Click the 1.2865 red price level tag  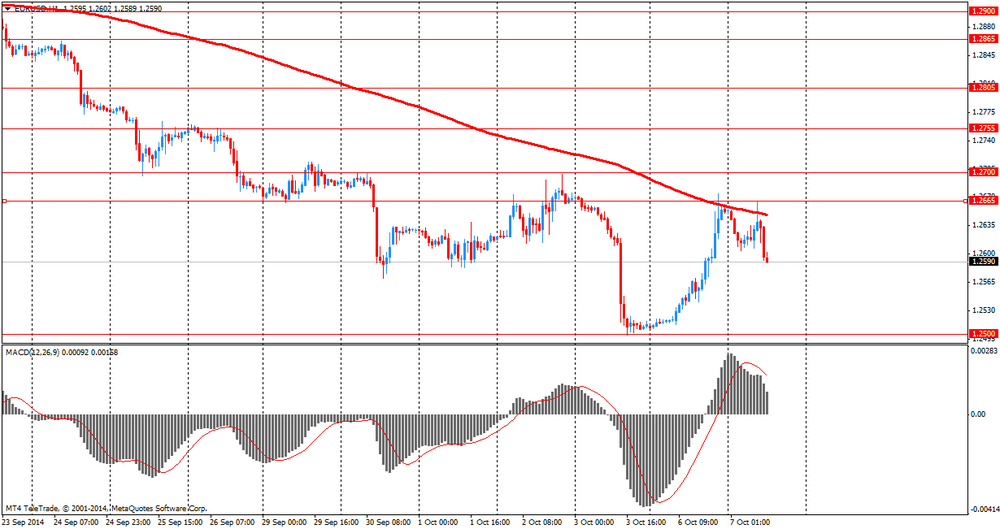[x=983, y=39]
